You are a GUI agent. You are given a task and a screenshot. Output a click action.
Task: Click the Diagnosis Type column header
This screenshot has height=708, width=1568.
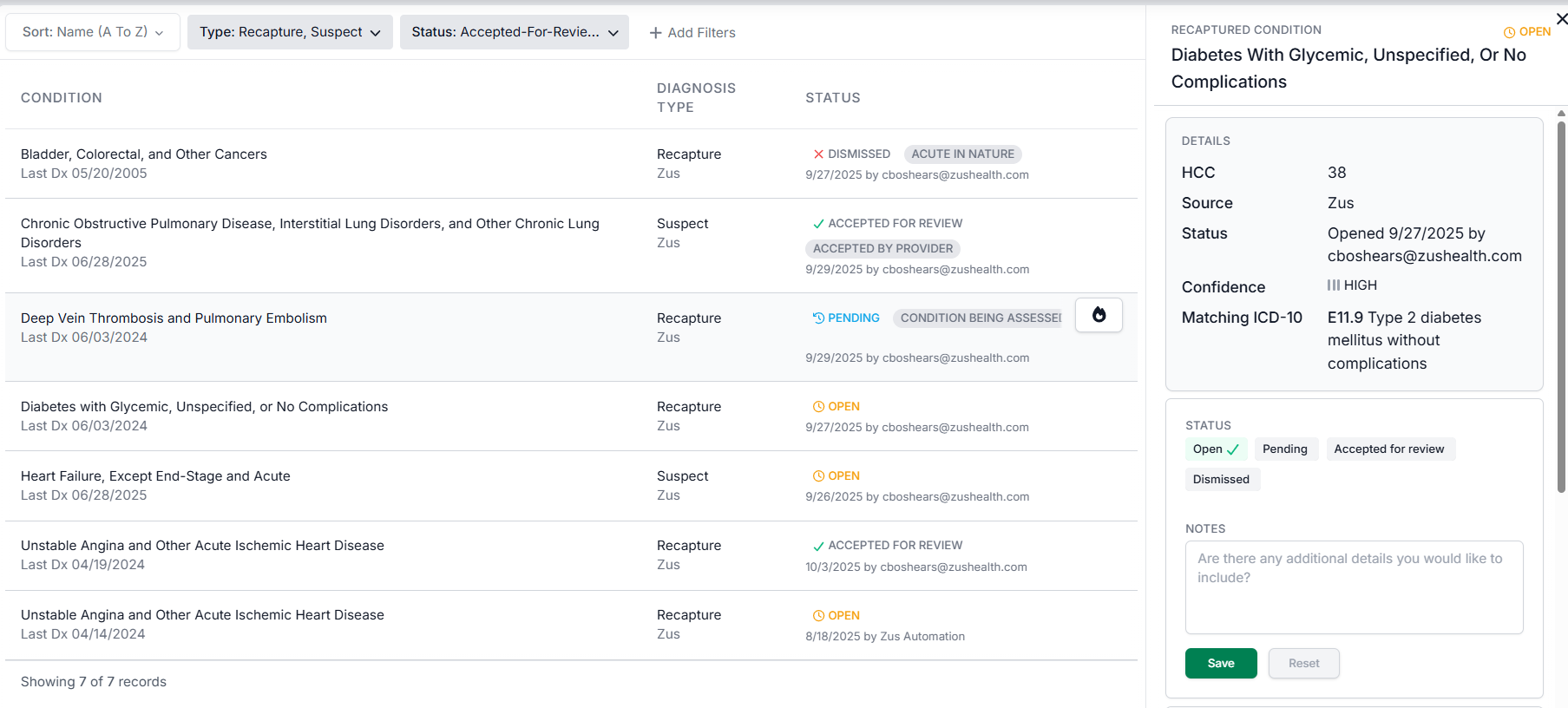[696, 98]
